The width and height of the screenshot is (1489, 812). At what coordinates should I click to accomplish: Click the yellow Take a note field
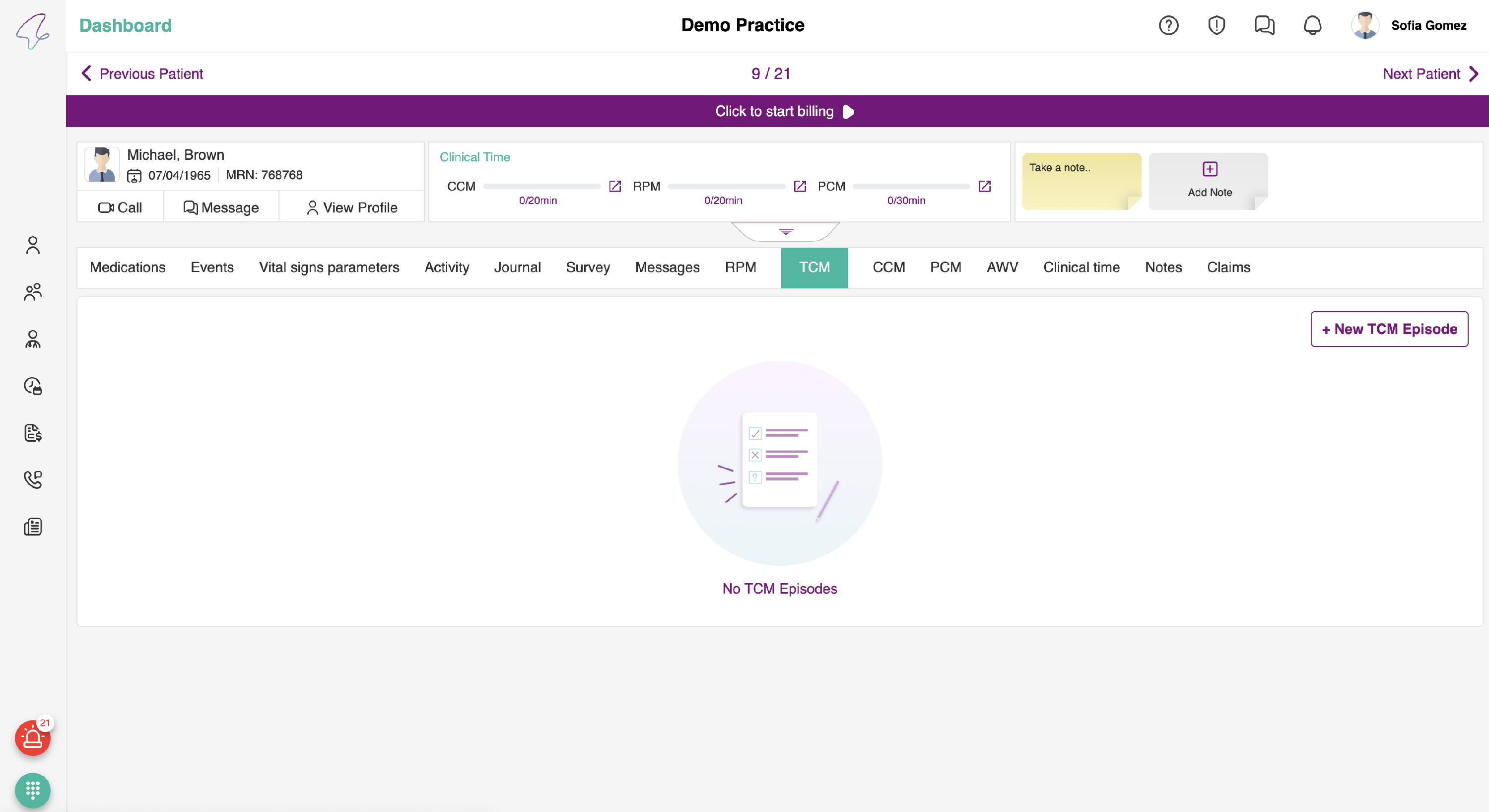pos(1081,180)
